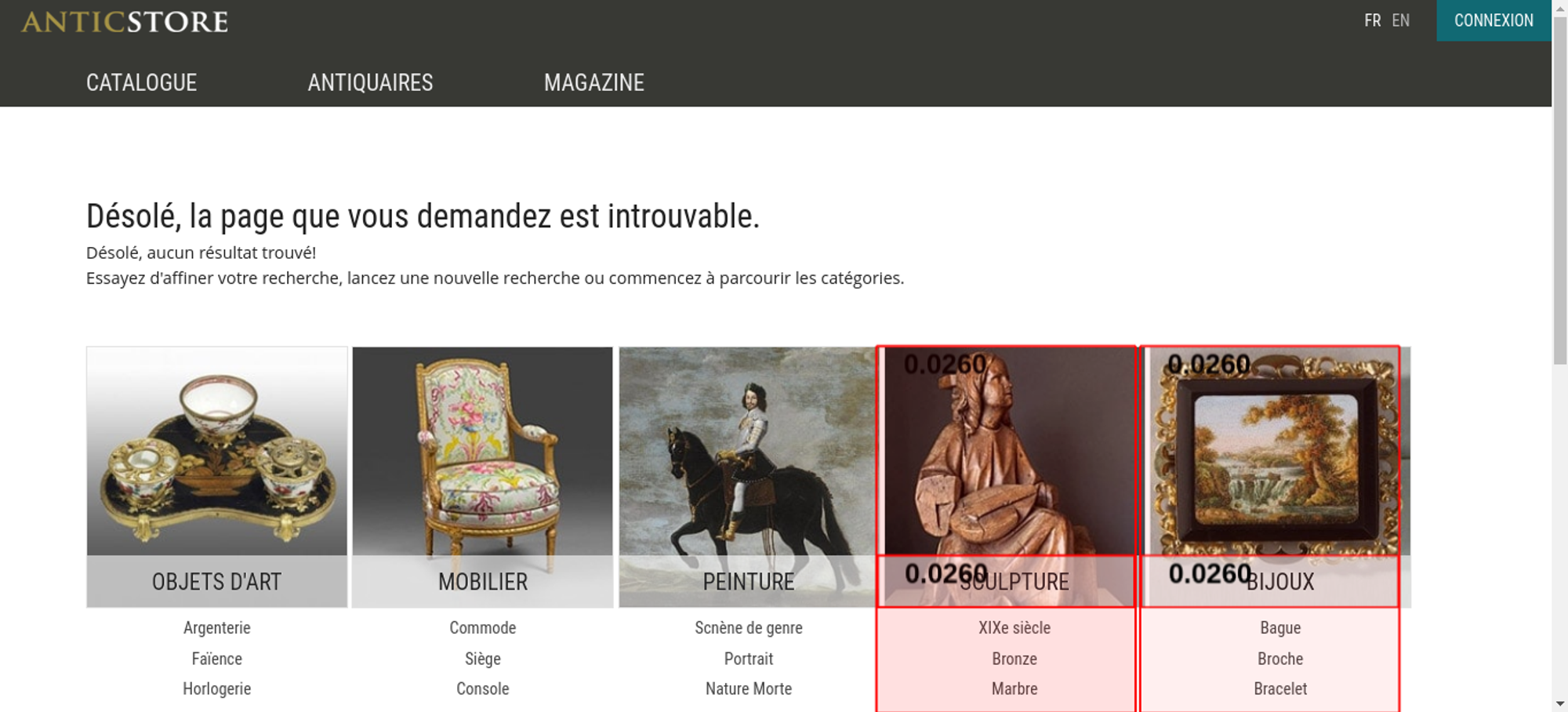The width and height of the screenshot is (1568, 712).
Task: Select the Commode link
Action: pyautogui.click(x=483, y=628)
